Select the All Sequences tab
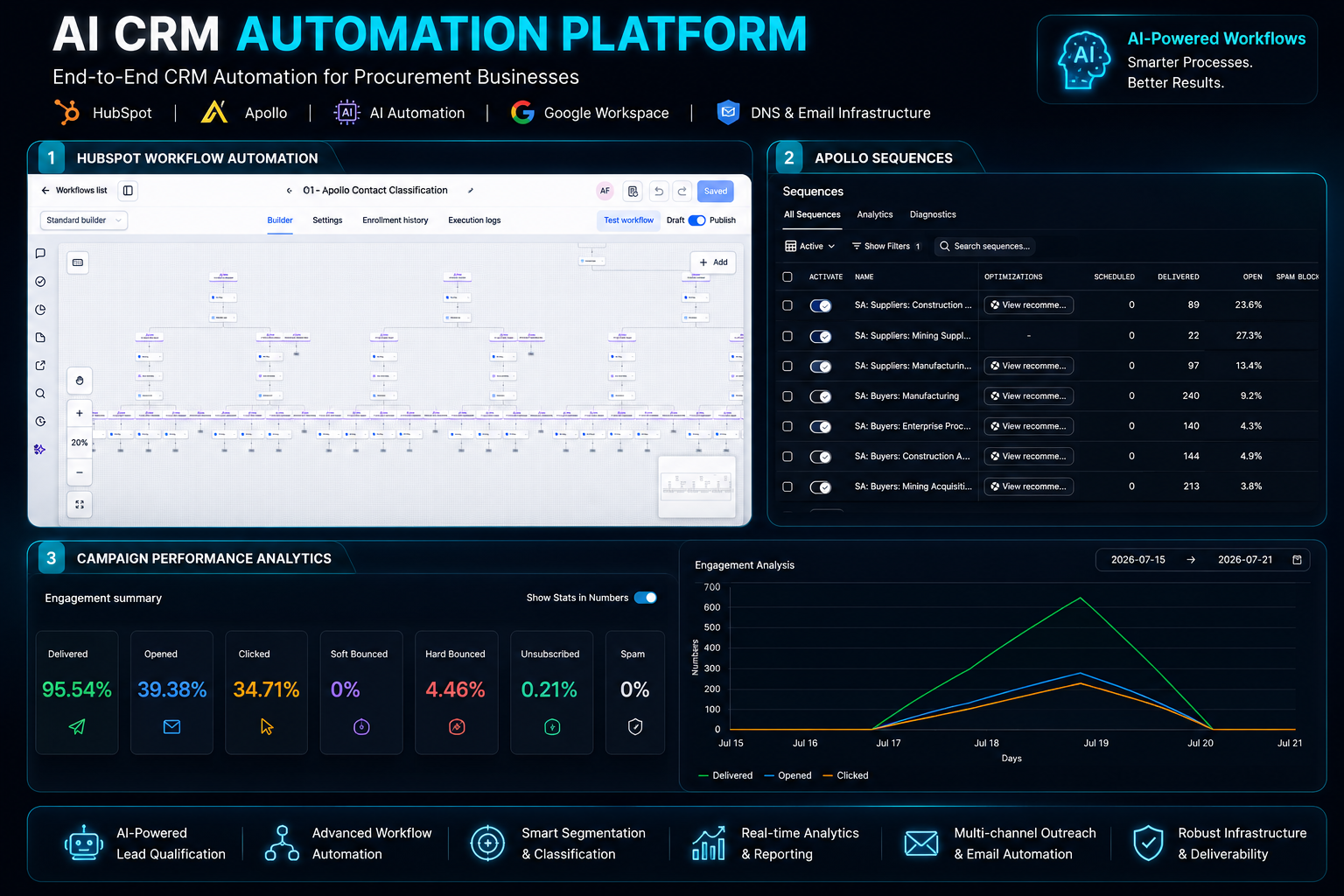The width and height of the screenshot is (1344, 896). pyautogui.click(x=812, y=214)
